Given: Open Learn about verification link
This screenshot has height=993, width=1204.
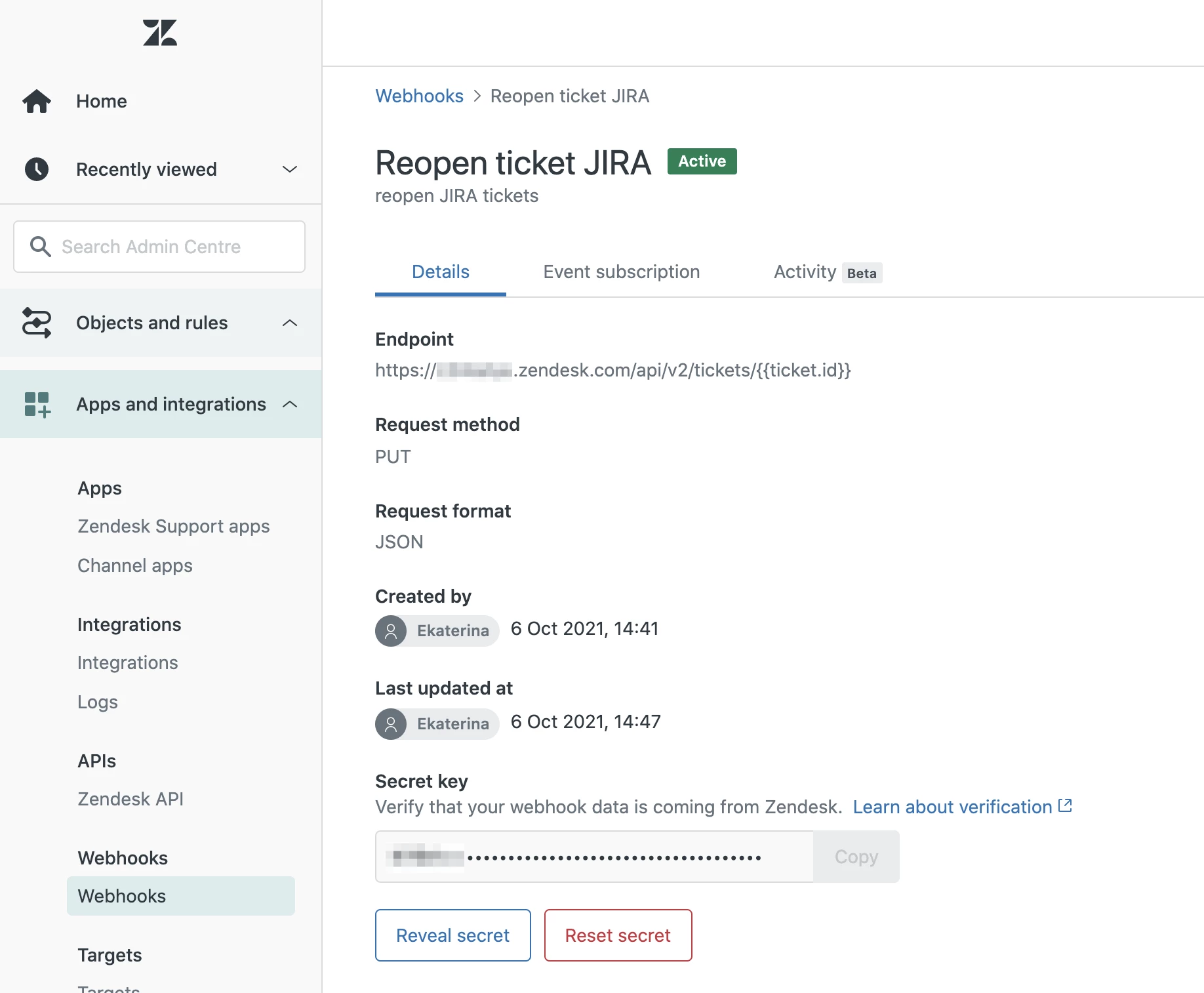Looking at the screenshot, I should tap(952, 807).
